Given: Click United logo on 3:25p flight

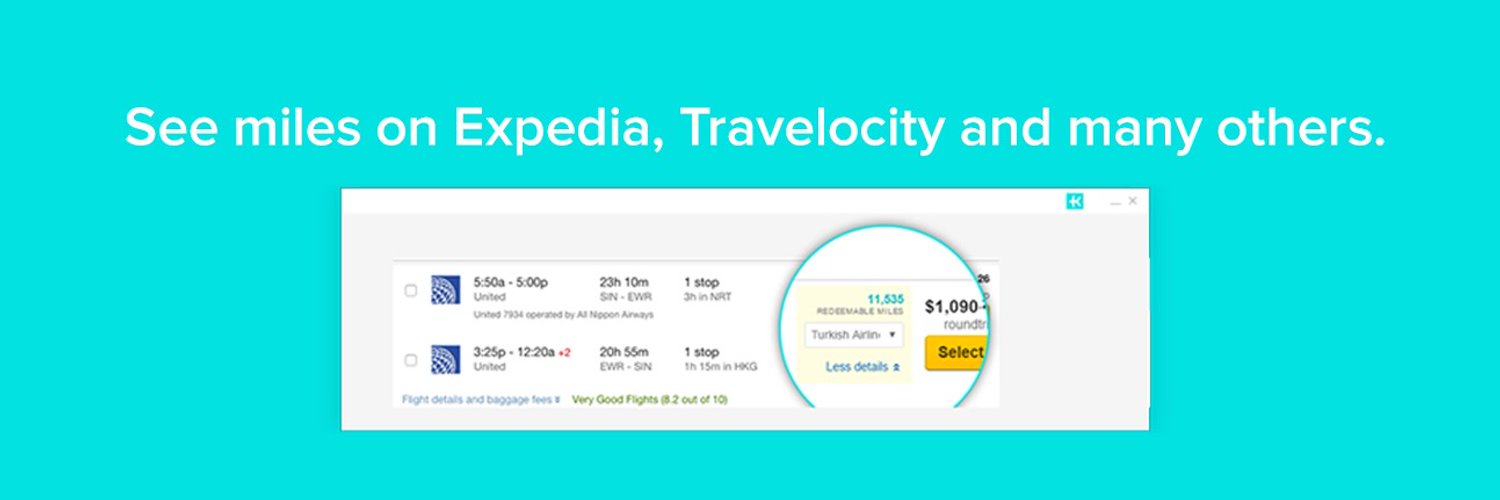Looking at the screenshot, I should [445, 359].
